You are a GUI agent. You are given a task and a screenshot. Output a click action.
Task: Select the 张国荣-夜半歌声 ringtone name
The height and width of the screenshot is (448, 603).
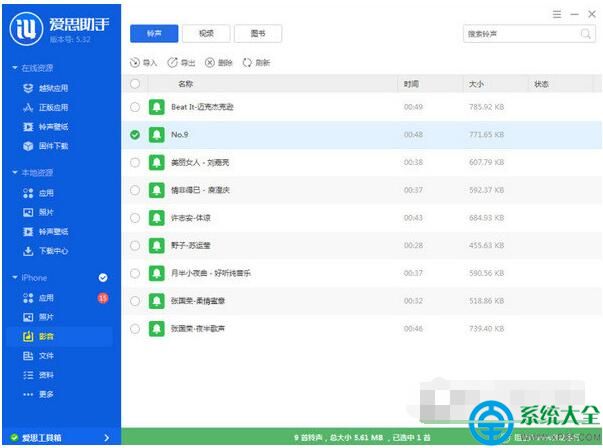pyautogui.click(x=198, y=328)
